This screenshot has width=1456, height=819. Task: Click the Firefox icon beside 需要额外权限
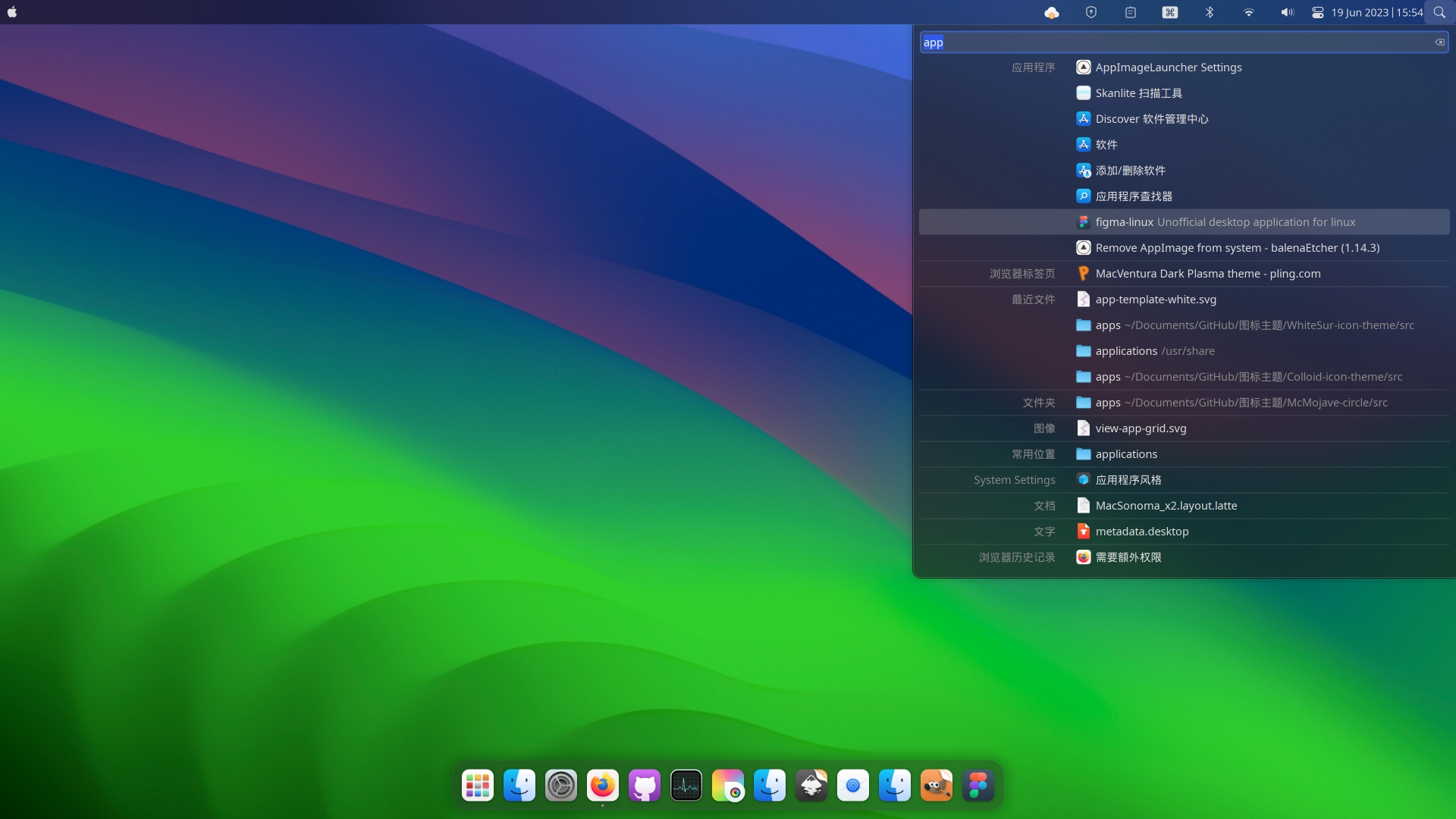[x=1084, y=557]
